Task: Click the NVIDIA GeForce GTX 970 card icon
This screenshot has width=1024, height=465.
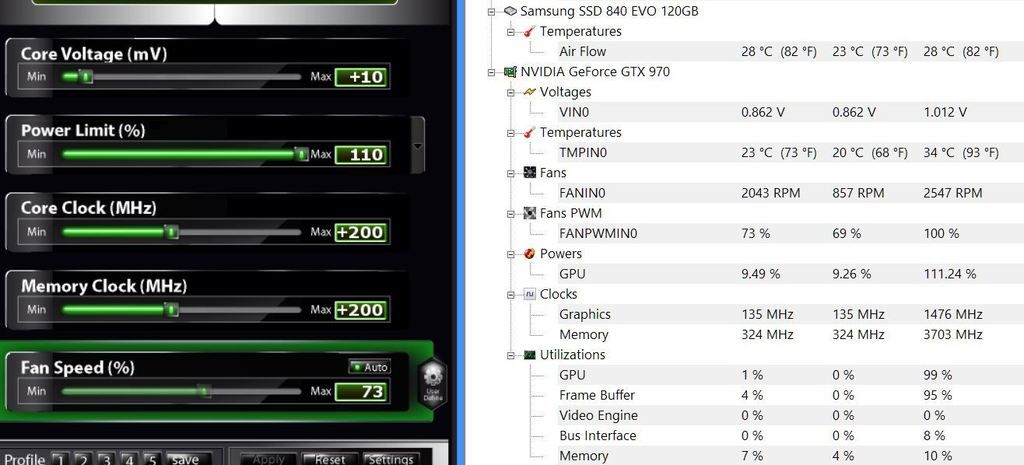Action: pyautogui.click(x=511, y=72)
